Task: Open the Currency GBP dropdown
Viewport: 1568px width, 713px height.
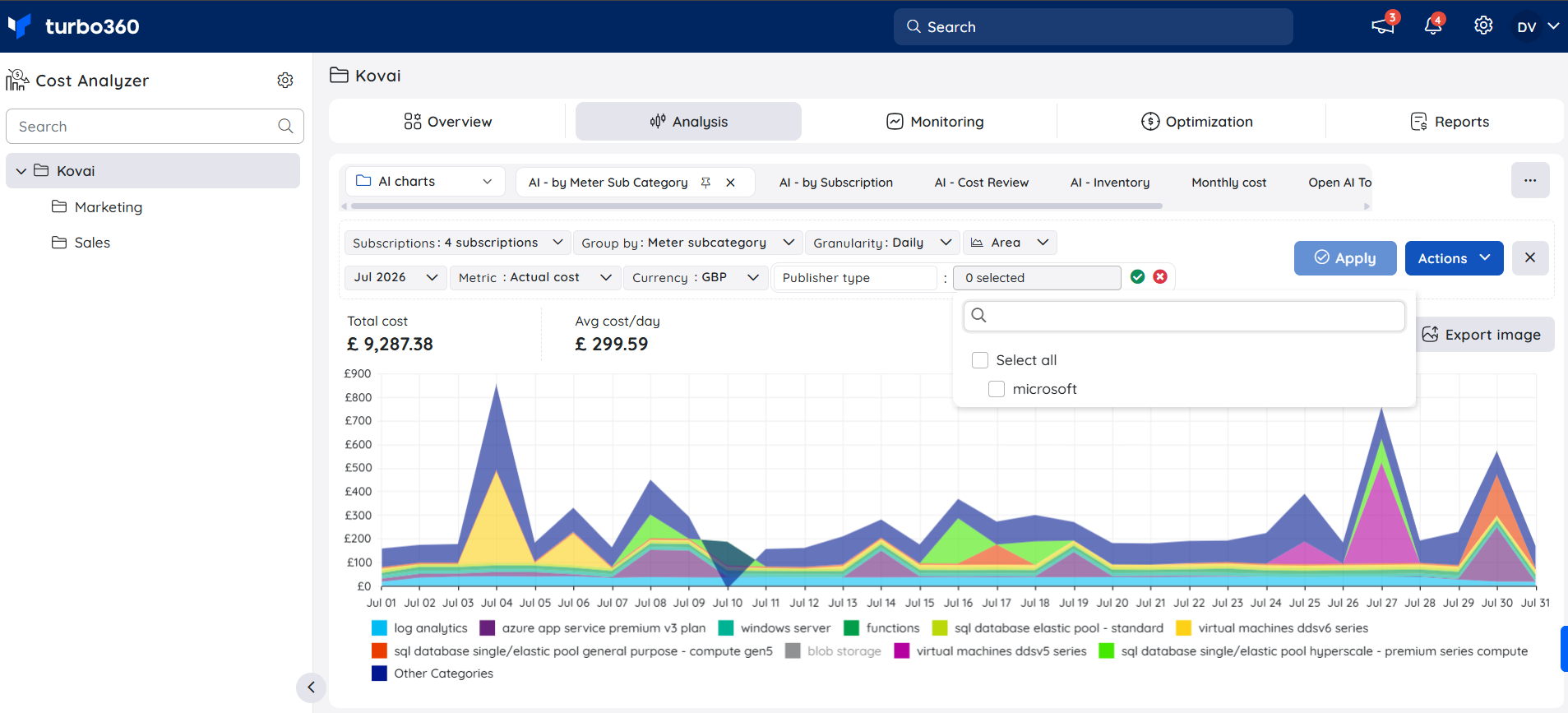Action: tap(696, 278)
